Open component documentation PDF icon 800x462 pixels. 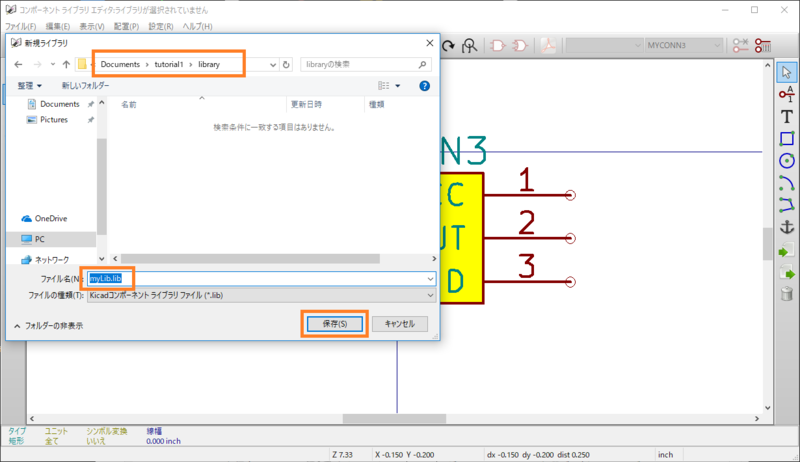548,46
